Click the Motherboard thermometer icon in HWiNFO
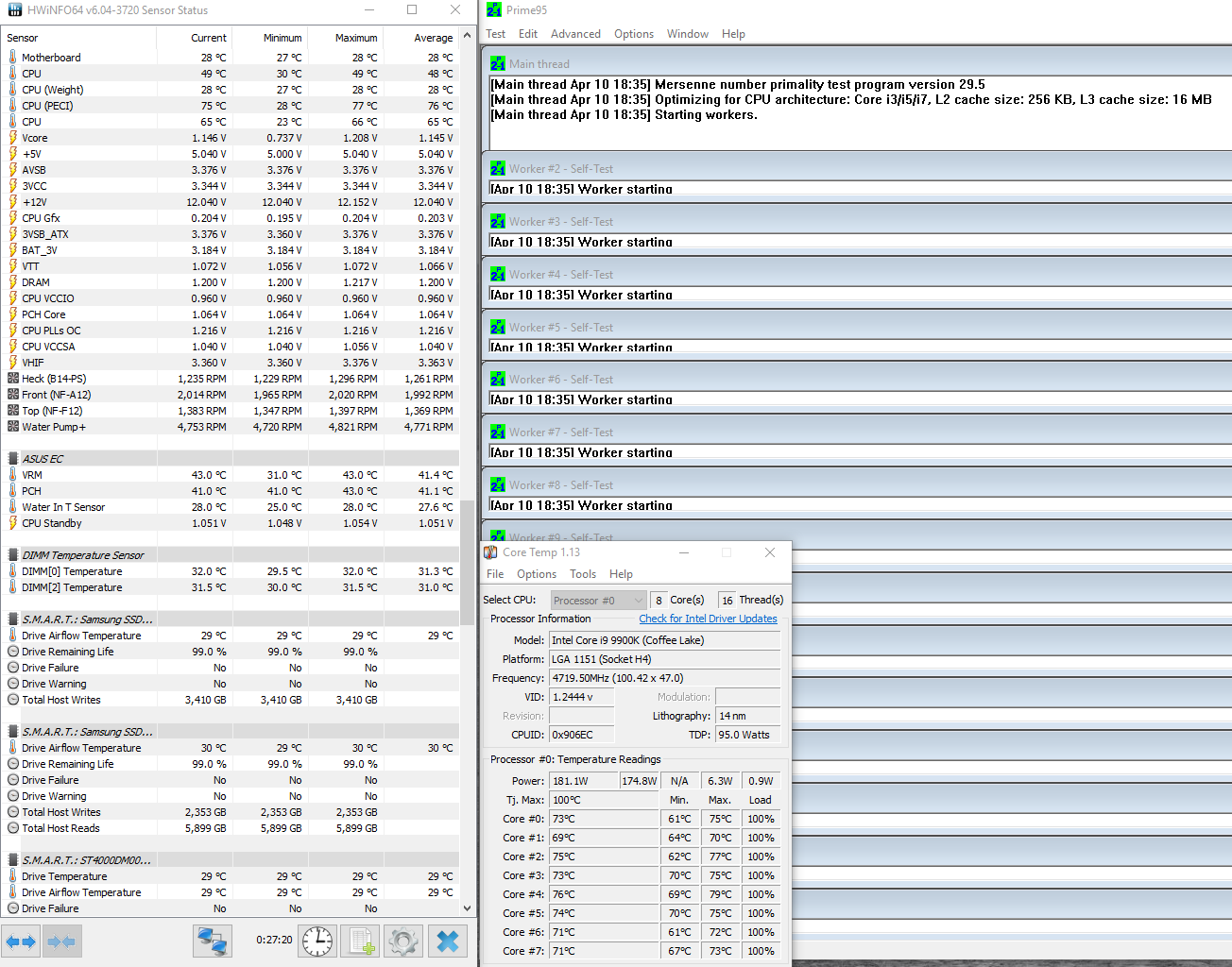 12,58
